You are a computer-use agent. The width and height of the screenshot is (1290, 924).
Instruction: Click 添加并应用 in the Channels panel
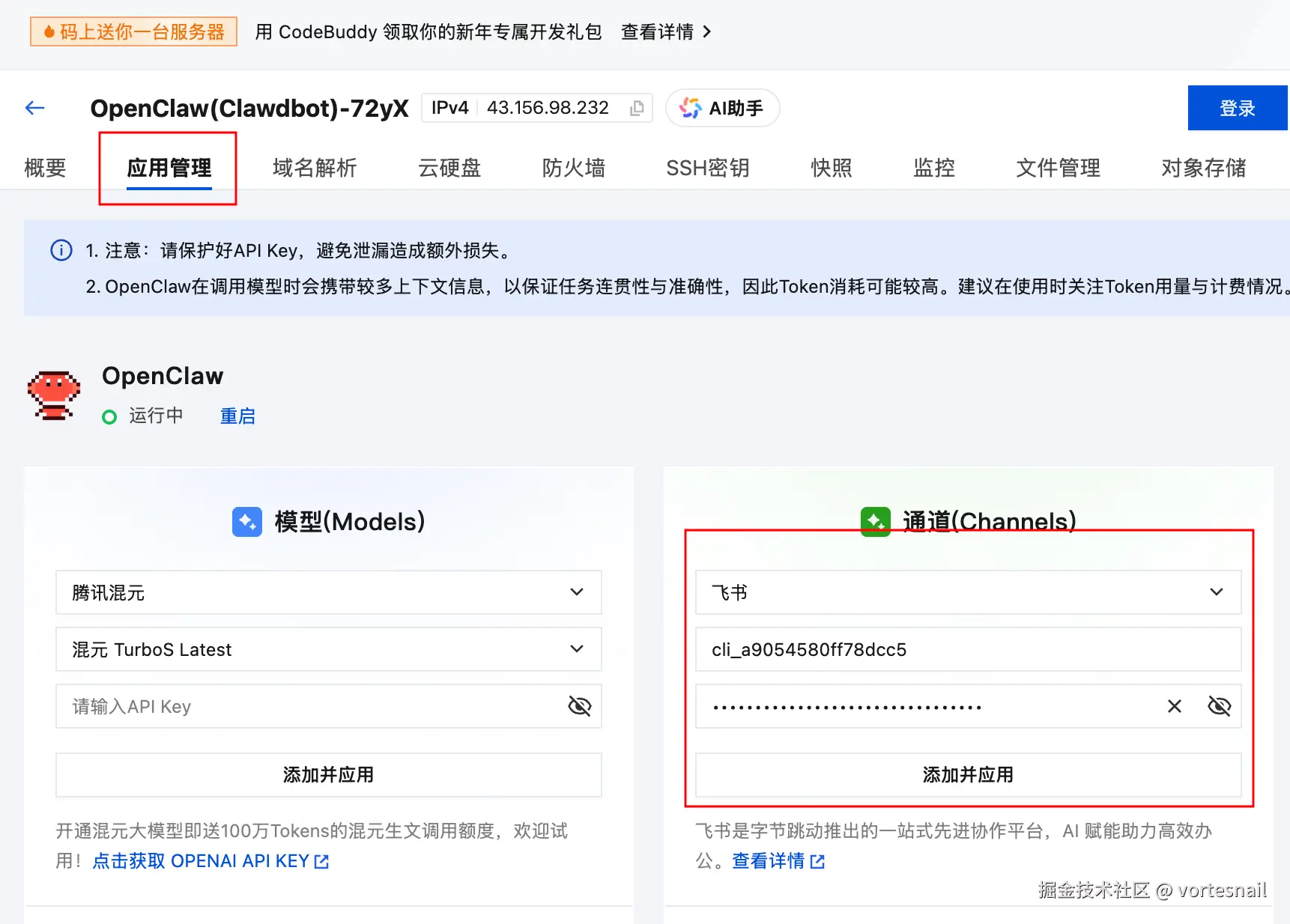pyautogui.click(x=967, y=775)
